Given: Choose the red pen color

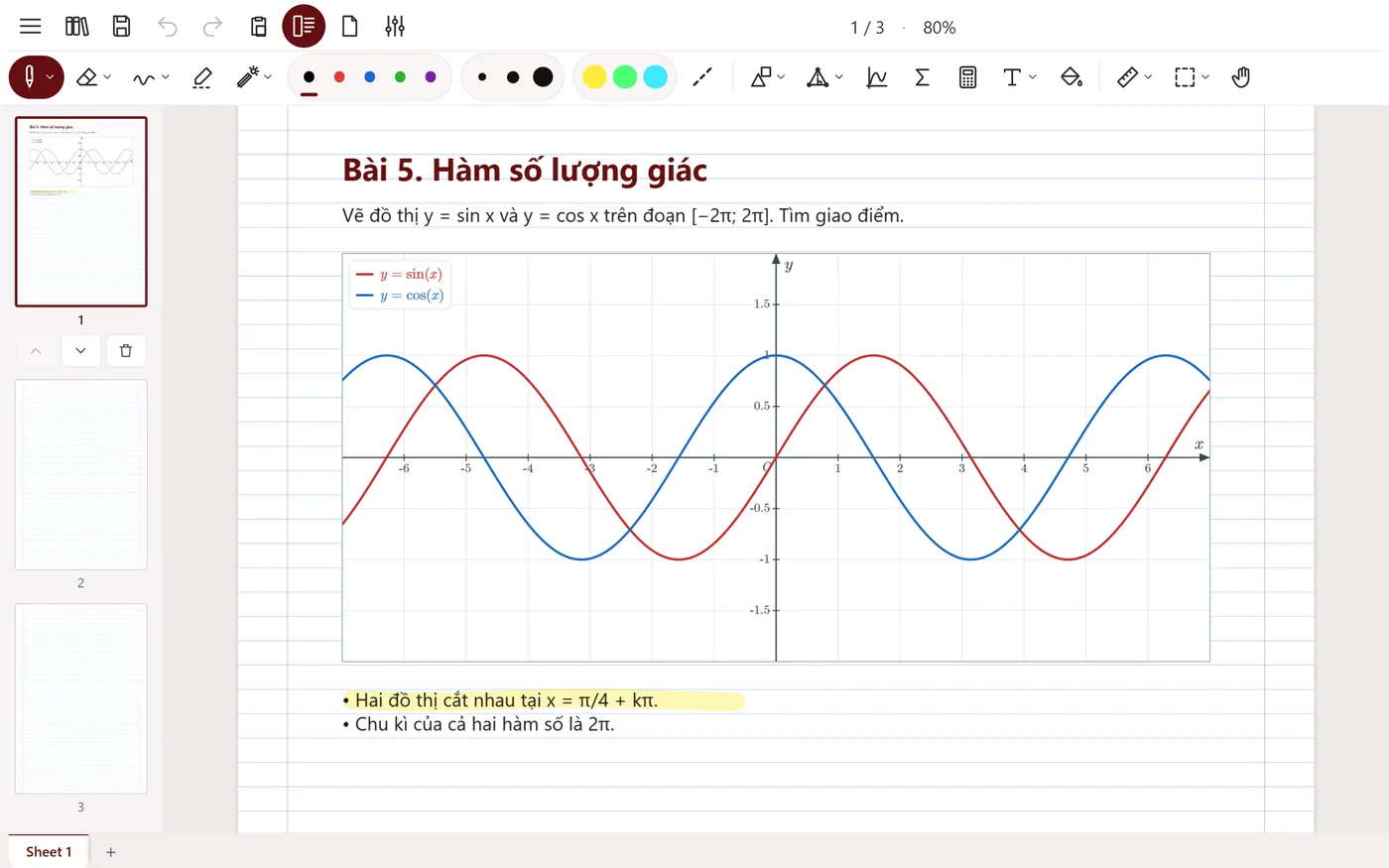Looking at the screenshot, I should tap(339, 77).
